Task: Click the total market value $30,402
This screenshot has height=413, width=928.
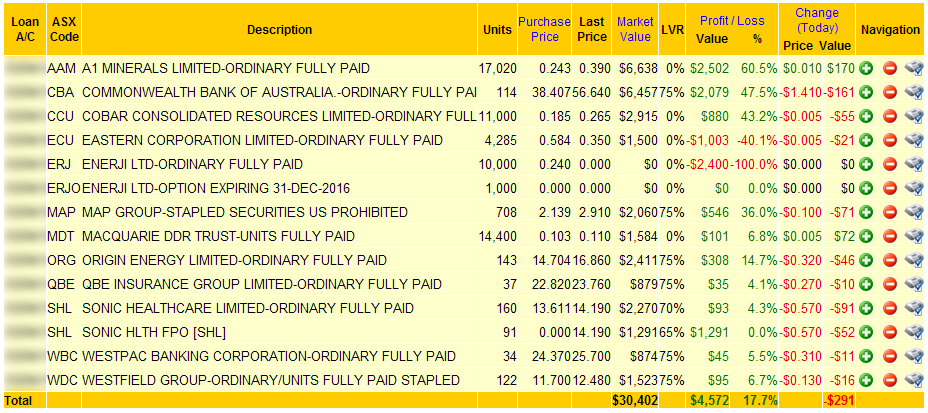Action: [635, 401]
